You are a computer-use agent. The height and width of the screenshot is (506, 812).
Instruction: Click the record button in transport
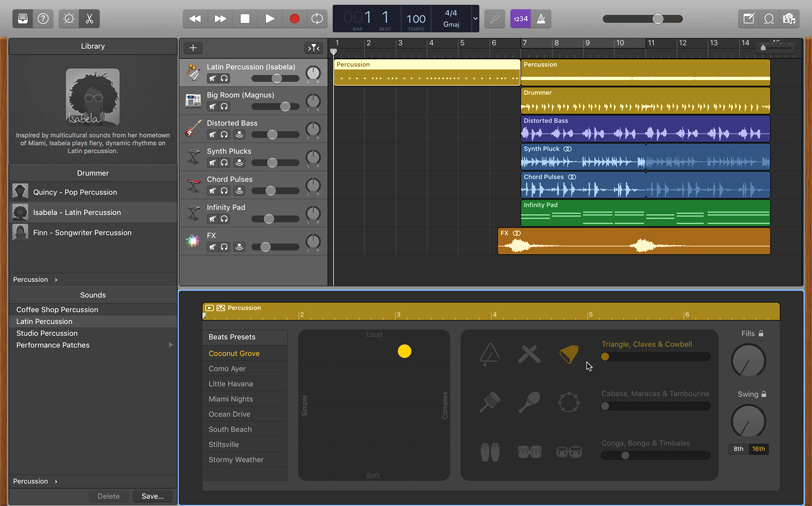click(294, 18)
